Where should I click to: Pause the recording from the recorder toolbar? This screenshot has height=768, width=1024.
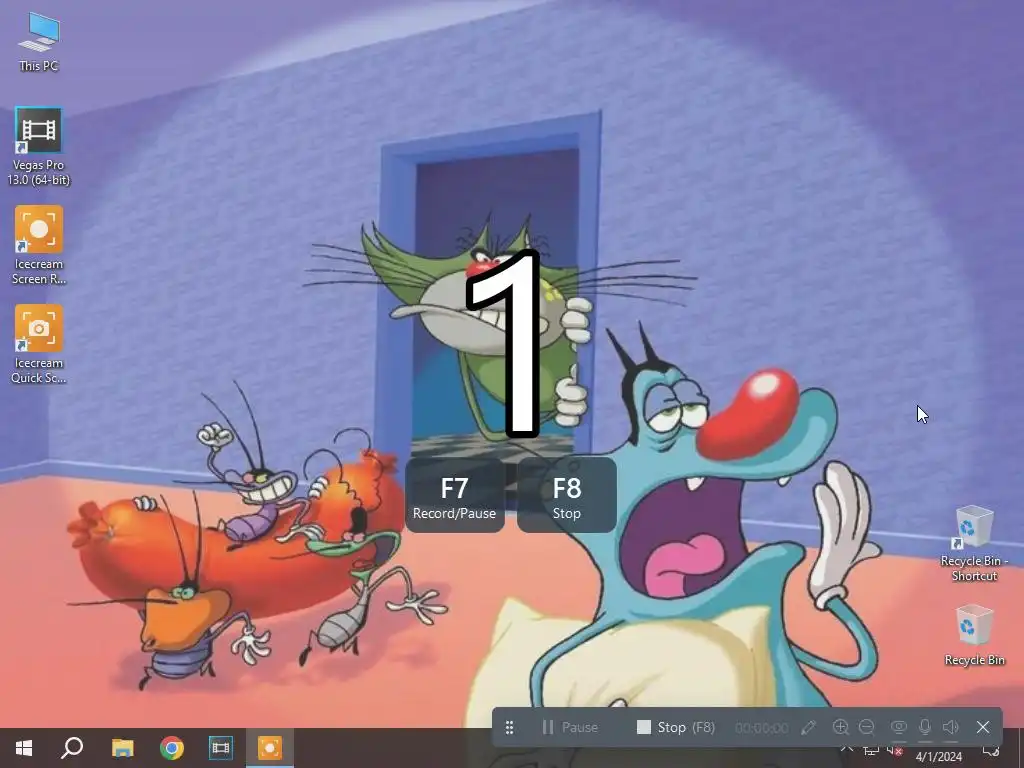click(x=569, y=727)
